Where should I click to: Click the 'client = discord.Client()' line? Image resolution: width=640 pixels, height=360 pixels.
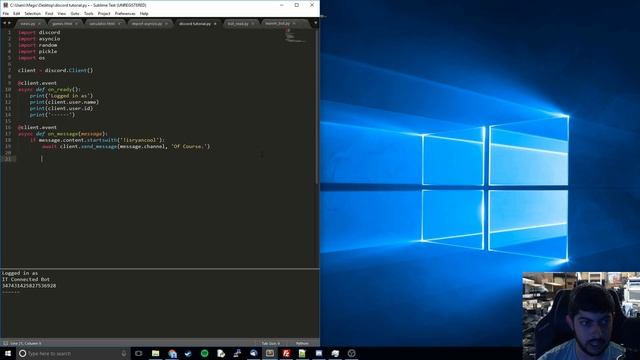point(56,70)
